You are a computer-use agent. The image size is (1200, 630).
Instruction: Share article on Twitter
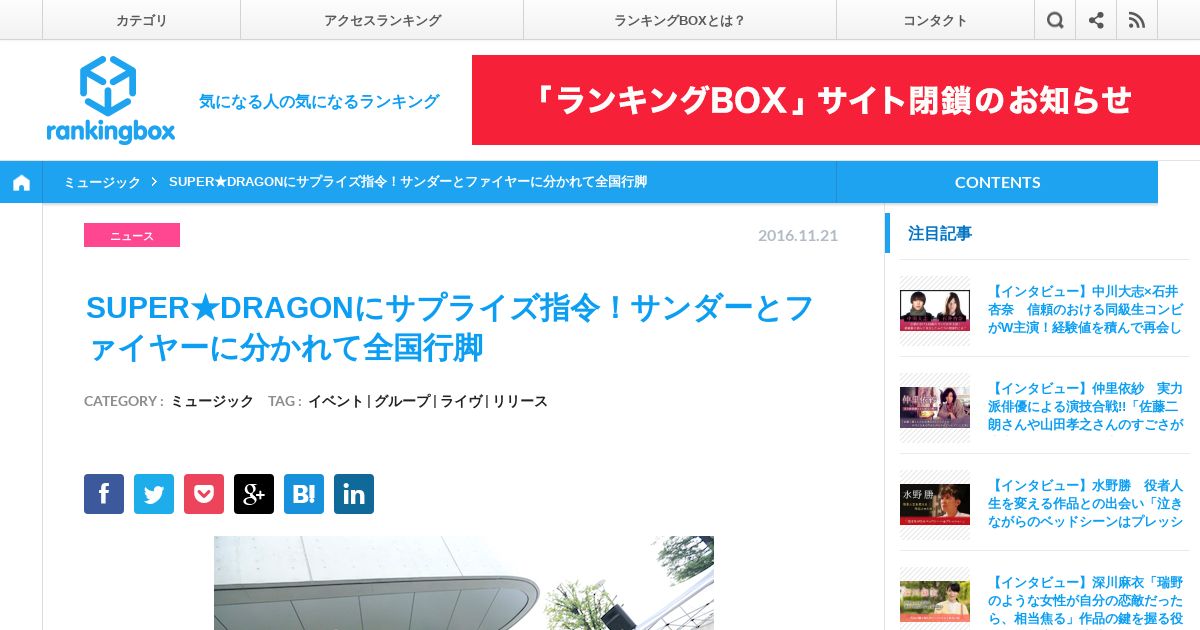point(154,494)
